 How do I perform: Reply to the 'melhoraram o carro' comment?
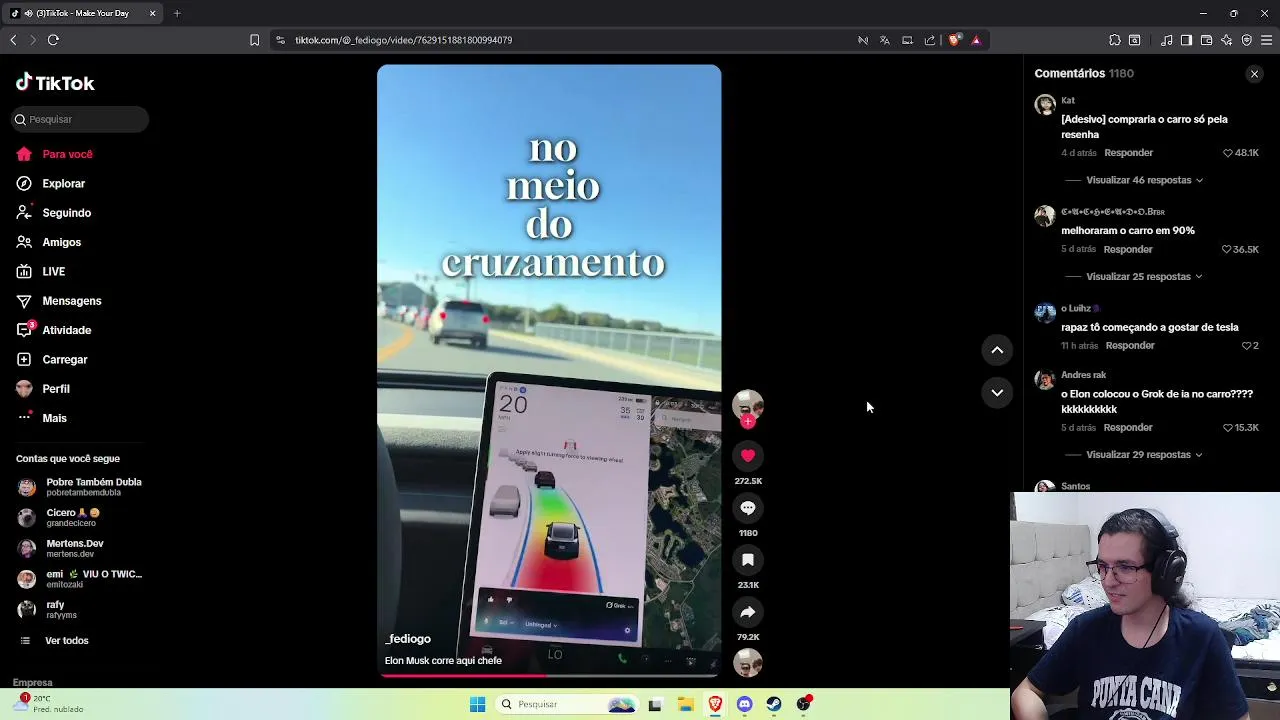coord(1128,250)
